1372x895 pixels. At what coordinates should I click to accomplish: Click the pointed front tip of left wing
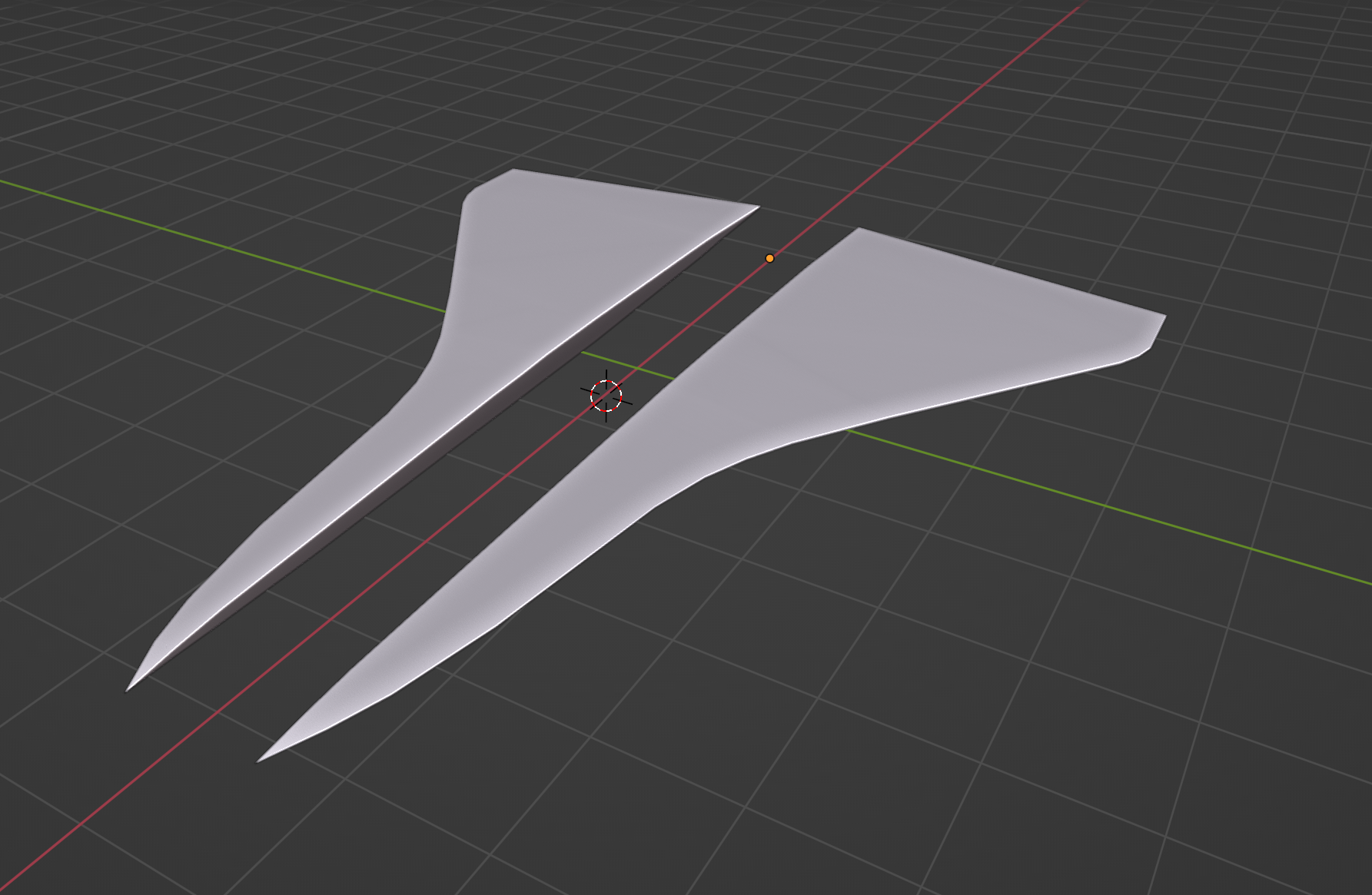pos(128,688)
